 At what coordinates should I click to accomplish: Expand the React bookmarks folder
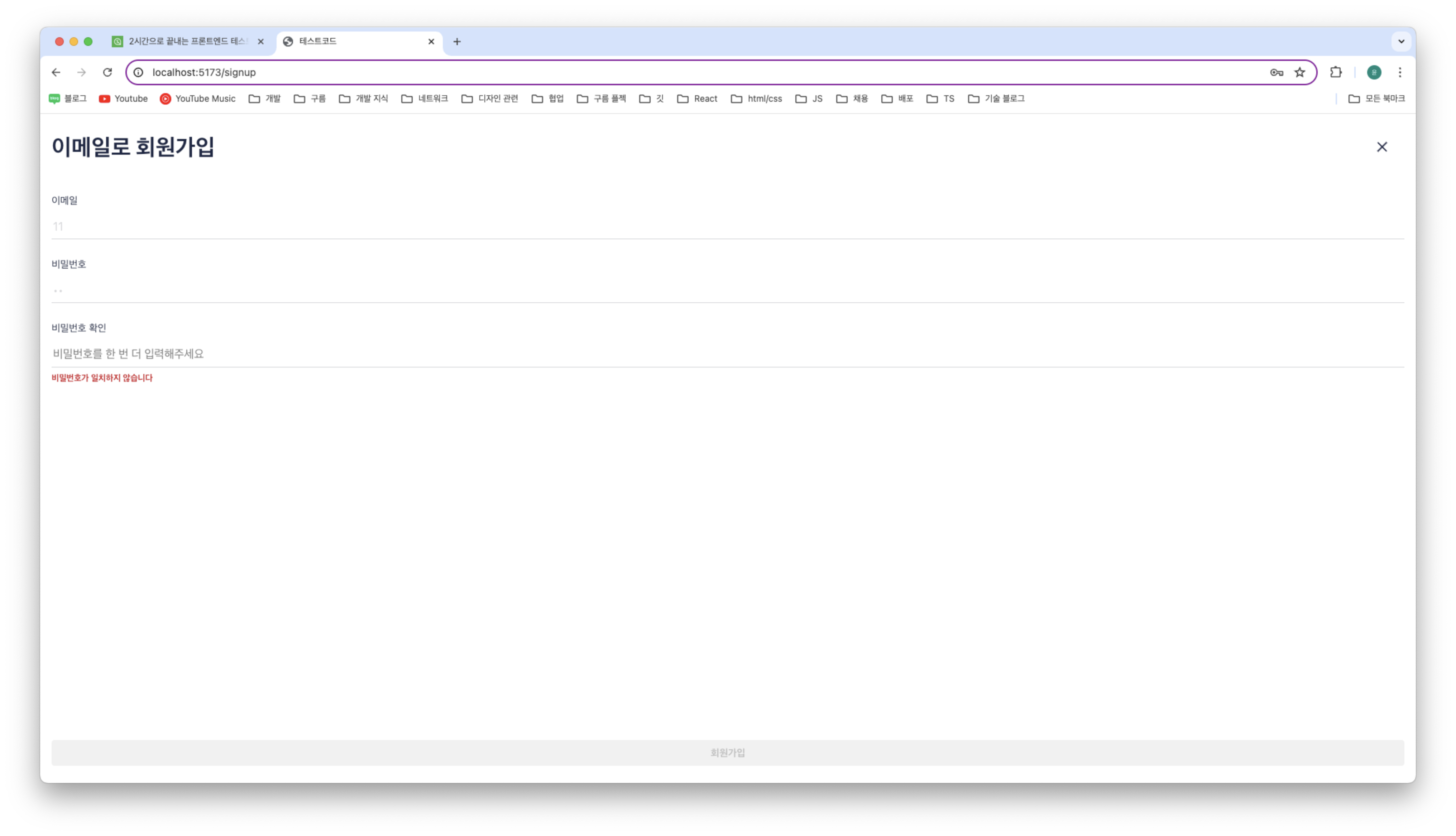697,99
